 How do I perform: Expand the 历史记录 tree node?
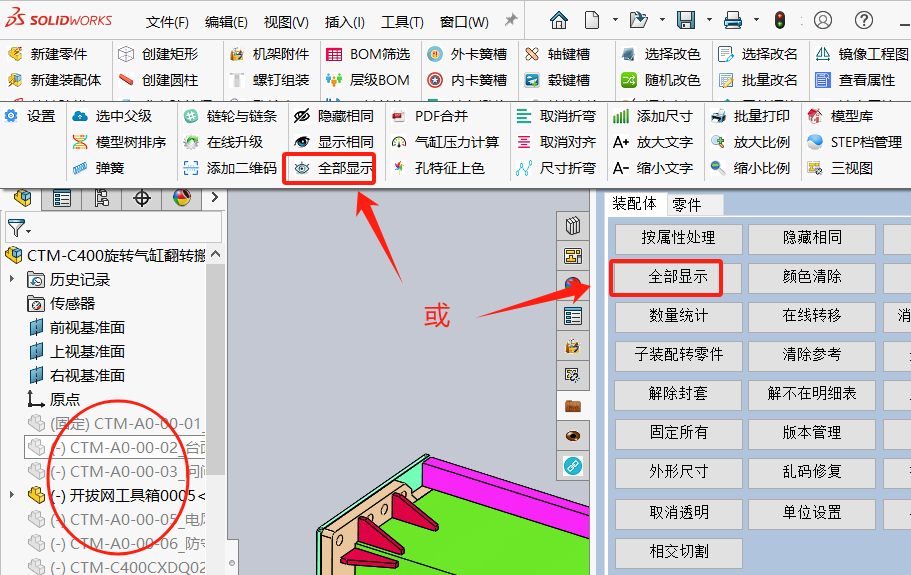tap(12, 279)
